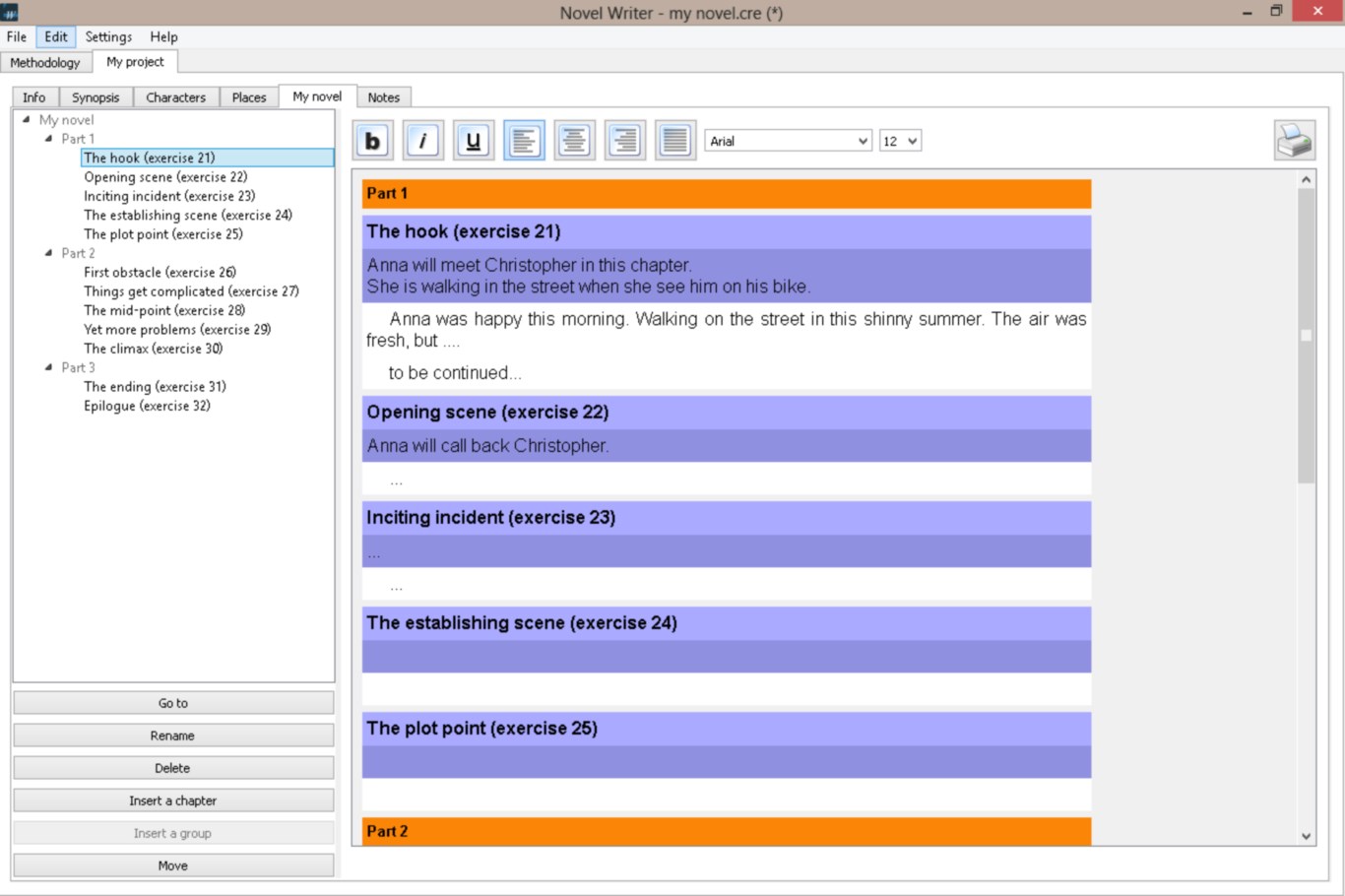This screenshot has height=896, width=1345.
Task: Select The plot point (exercise 25) in tree
Action: coord(163,234)
